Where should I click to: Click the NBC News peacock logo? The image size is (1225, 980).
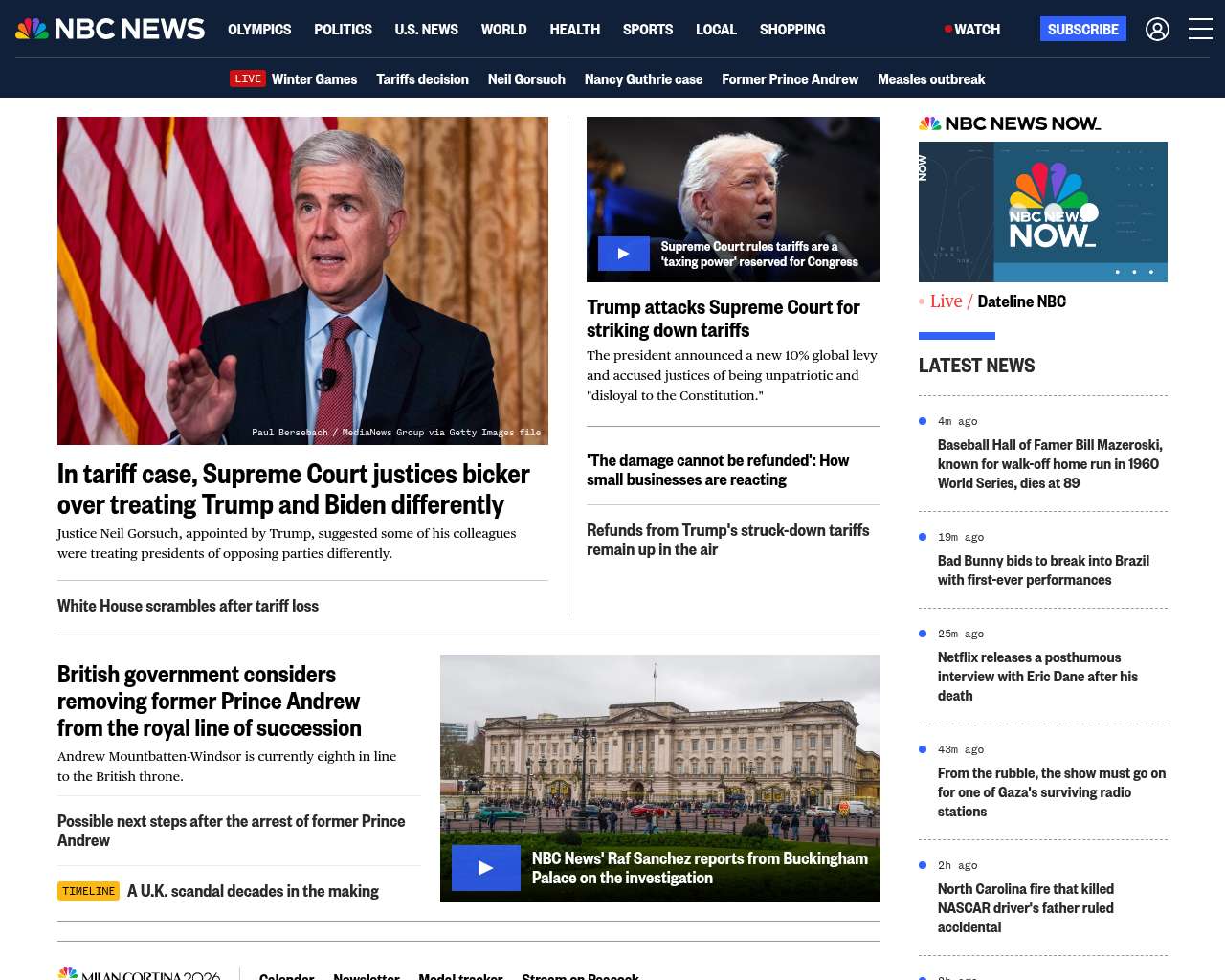110,29
